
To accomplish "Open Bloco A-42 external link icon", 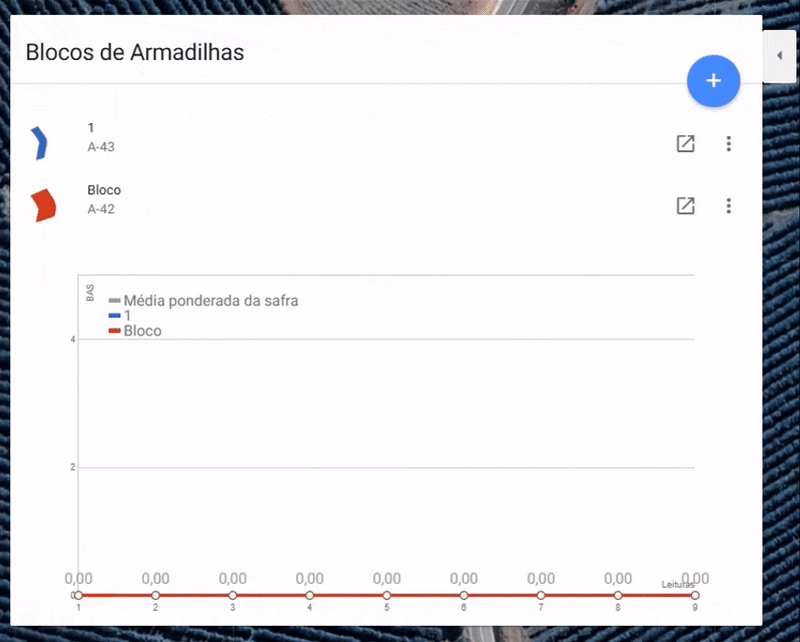I will (x=685, y=206).
